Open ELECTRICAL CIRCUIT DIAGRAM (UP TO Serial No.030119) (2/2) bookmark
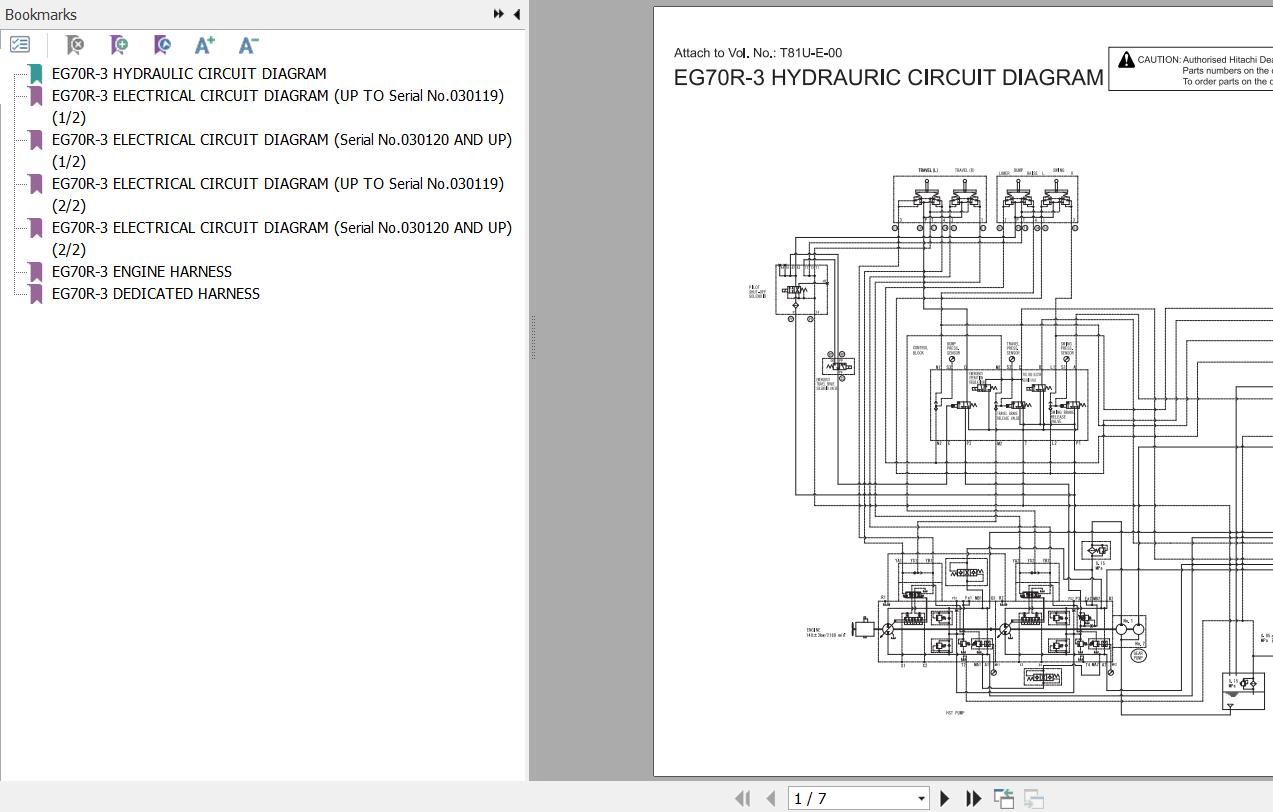 pyautogui.click(x=278, y=194)
